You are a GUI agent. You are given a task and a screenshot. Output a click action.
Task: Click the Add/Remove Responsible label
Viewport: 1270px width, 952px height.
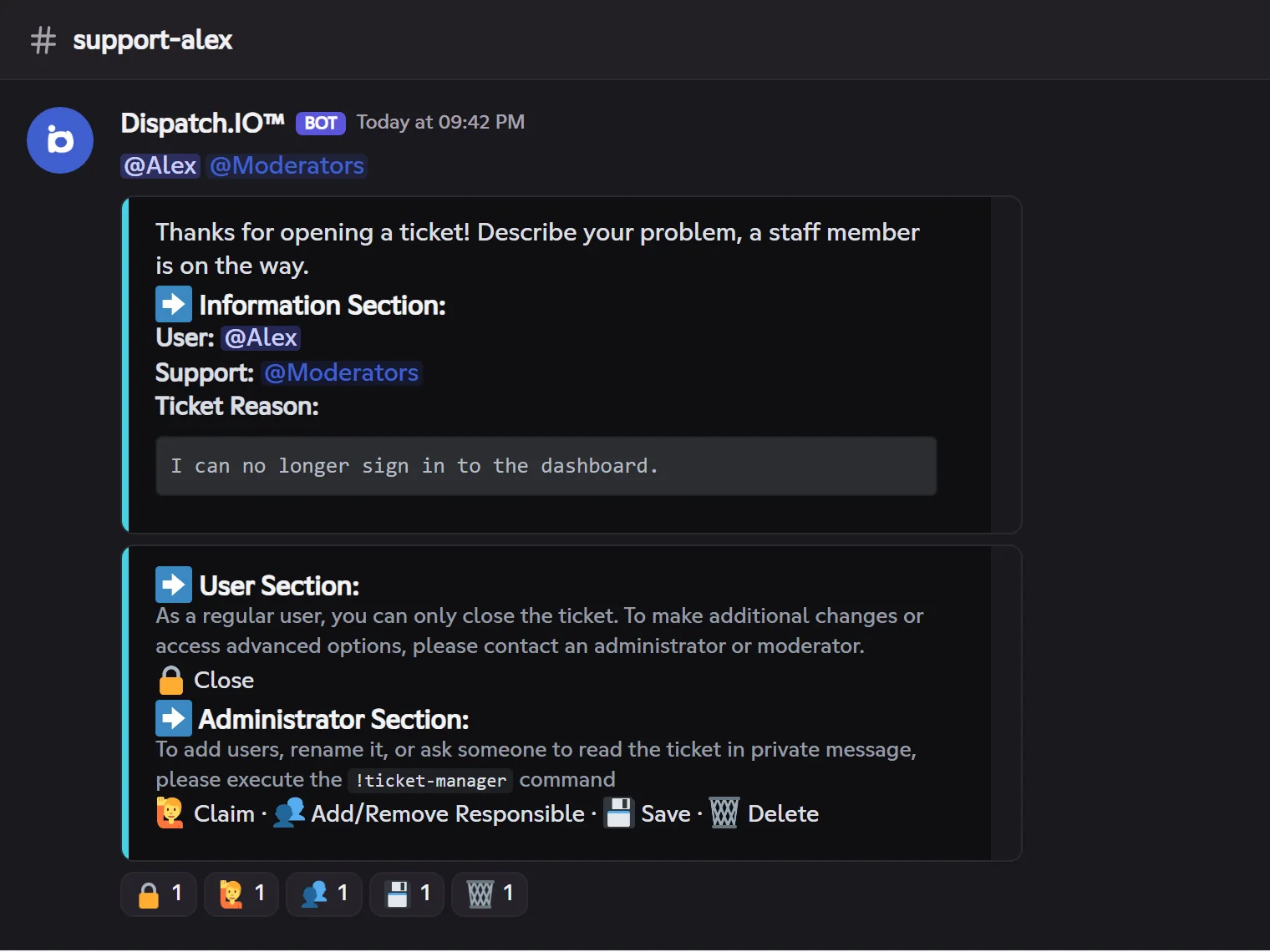[x=448, y=814]
